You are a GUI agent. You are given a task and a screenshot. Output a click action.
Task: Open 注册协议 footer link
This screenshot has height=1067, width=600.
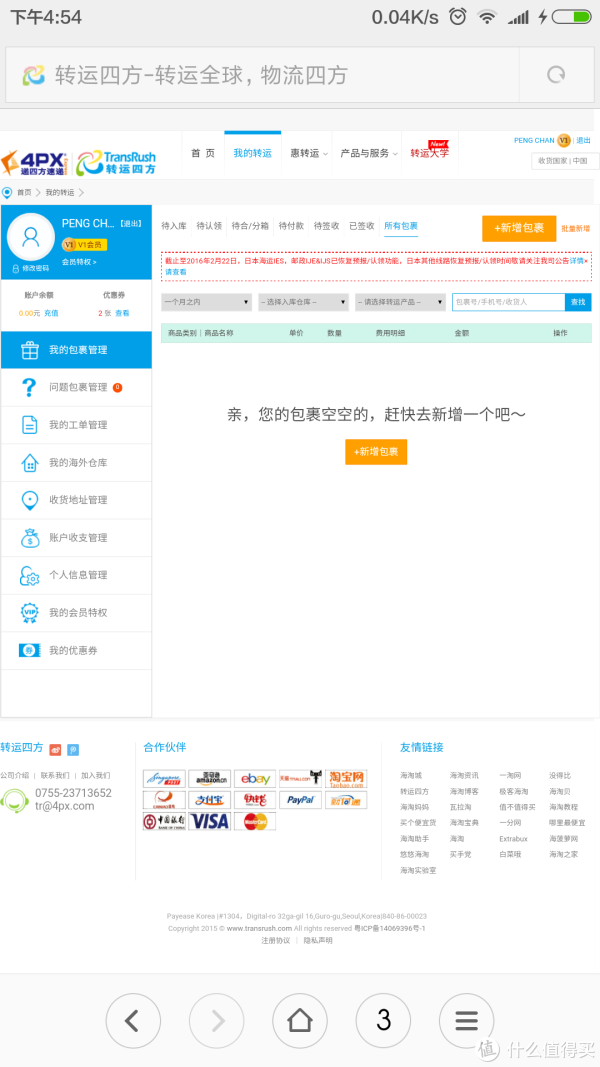pos(276,940)
